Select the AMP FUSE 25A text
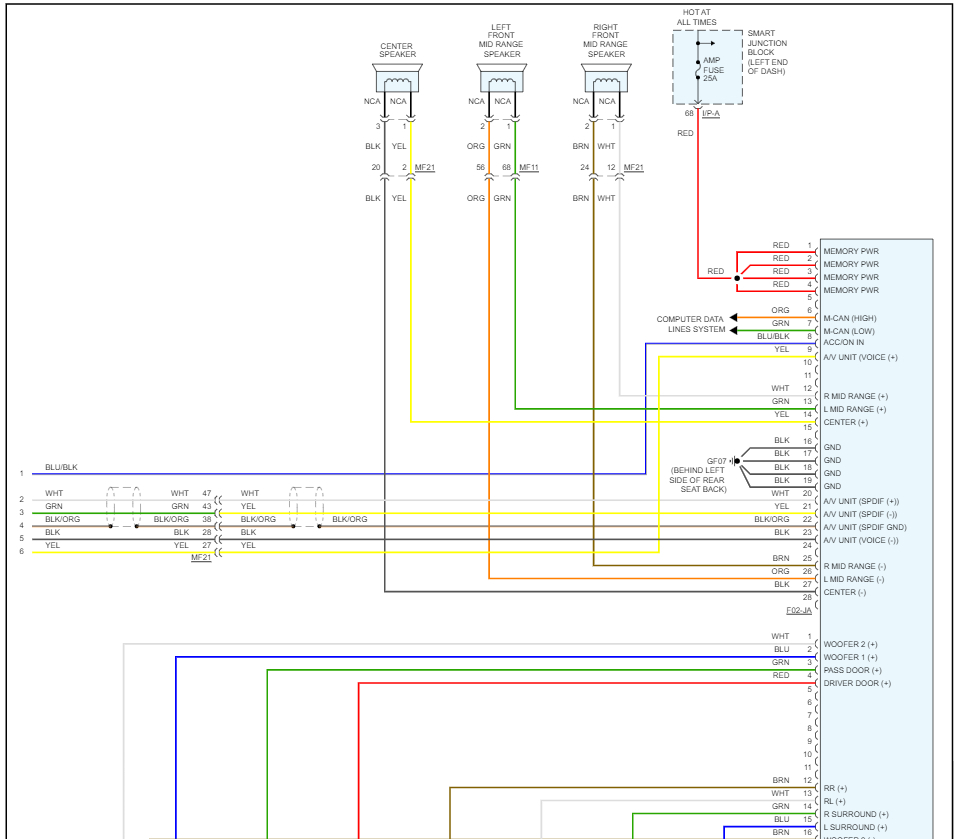This screenshot has height=839, width=959. click(713, 69)
